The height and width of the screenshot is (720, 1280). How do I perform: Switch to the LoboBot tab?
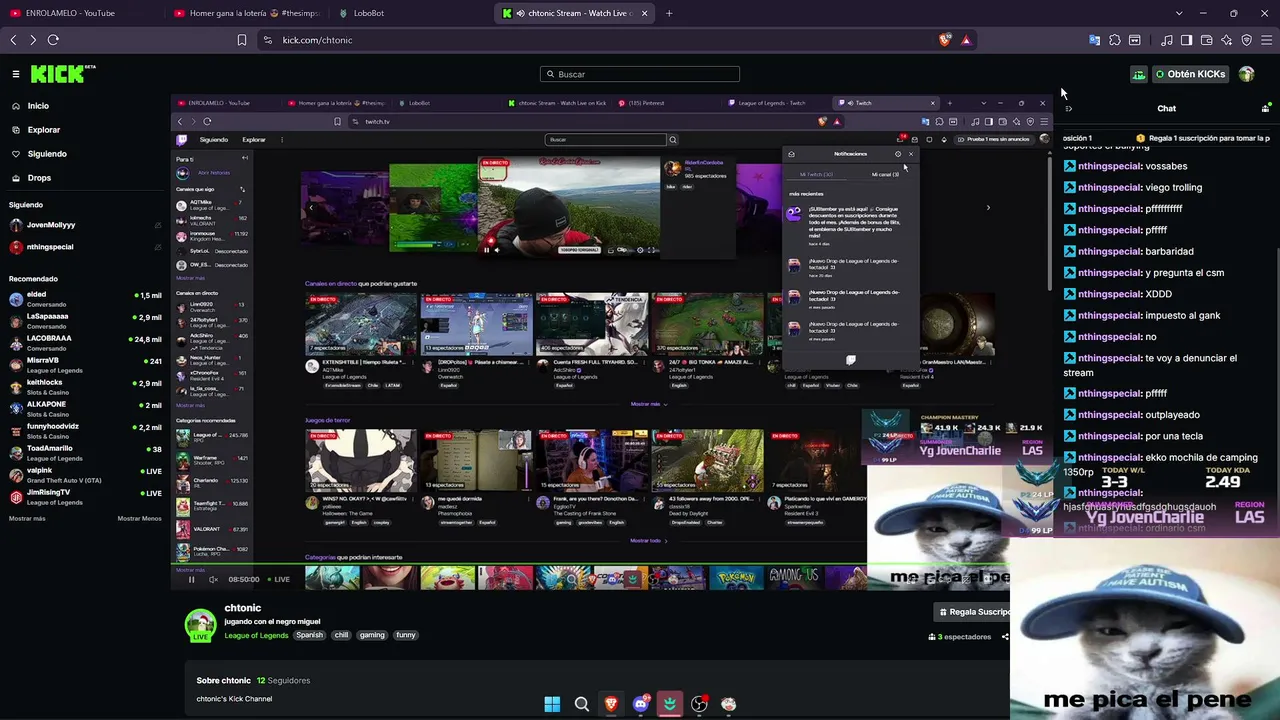click(410, 13)
